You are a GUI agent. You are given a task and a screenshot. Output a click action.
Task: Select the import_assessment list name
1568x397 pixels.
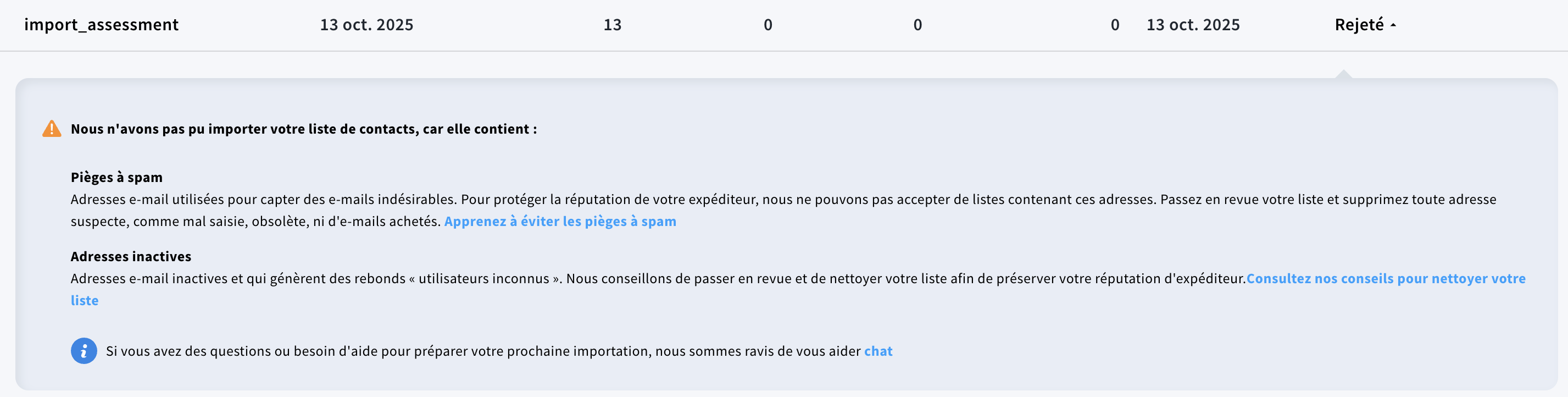coord(101,25)
